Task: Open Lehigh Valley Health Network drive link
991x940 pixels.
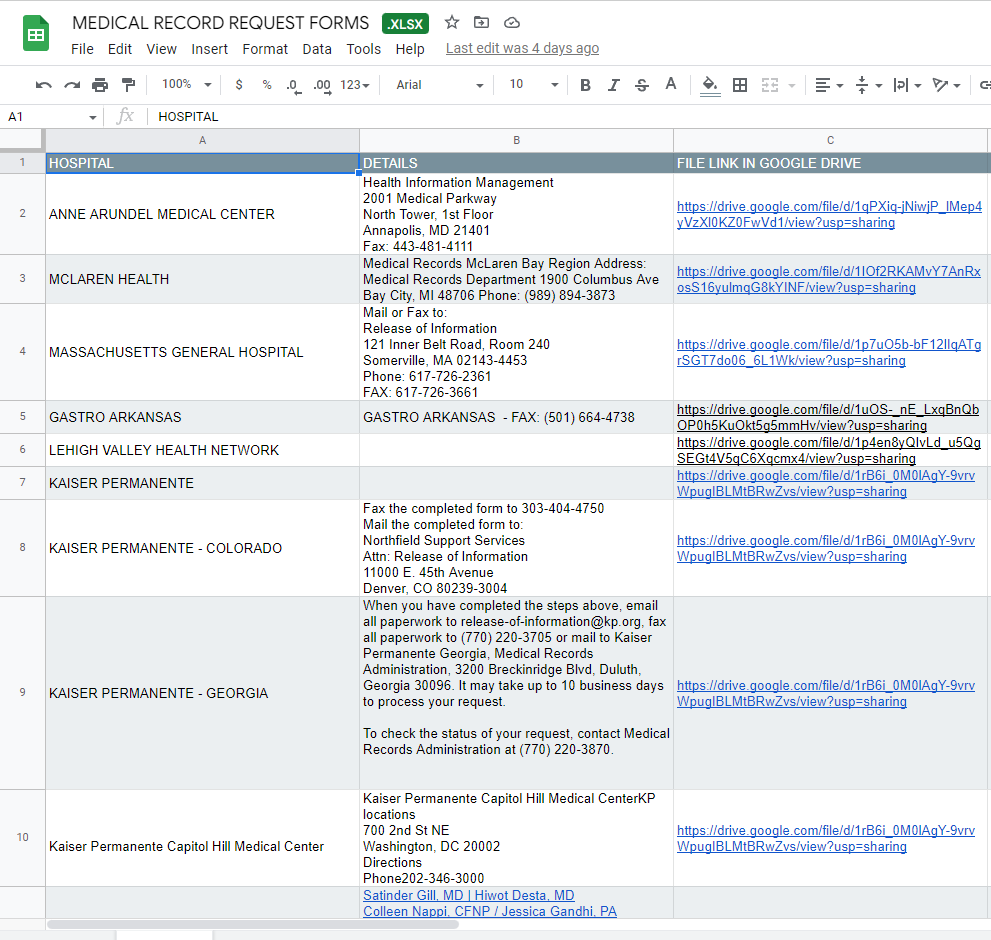Action: click(829, 450)
